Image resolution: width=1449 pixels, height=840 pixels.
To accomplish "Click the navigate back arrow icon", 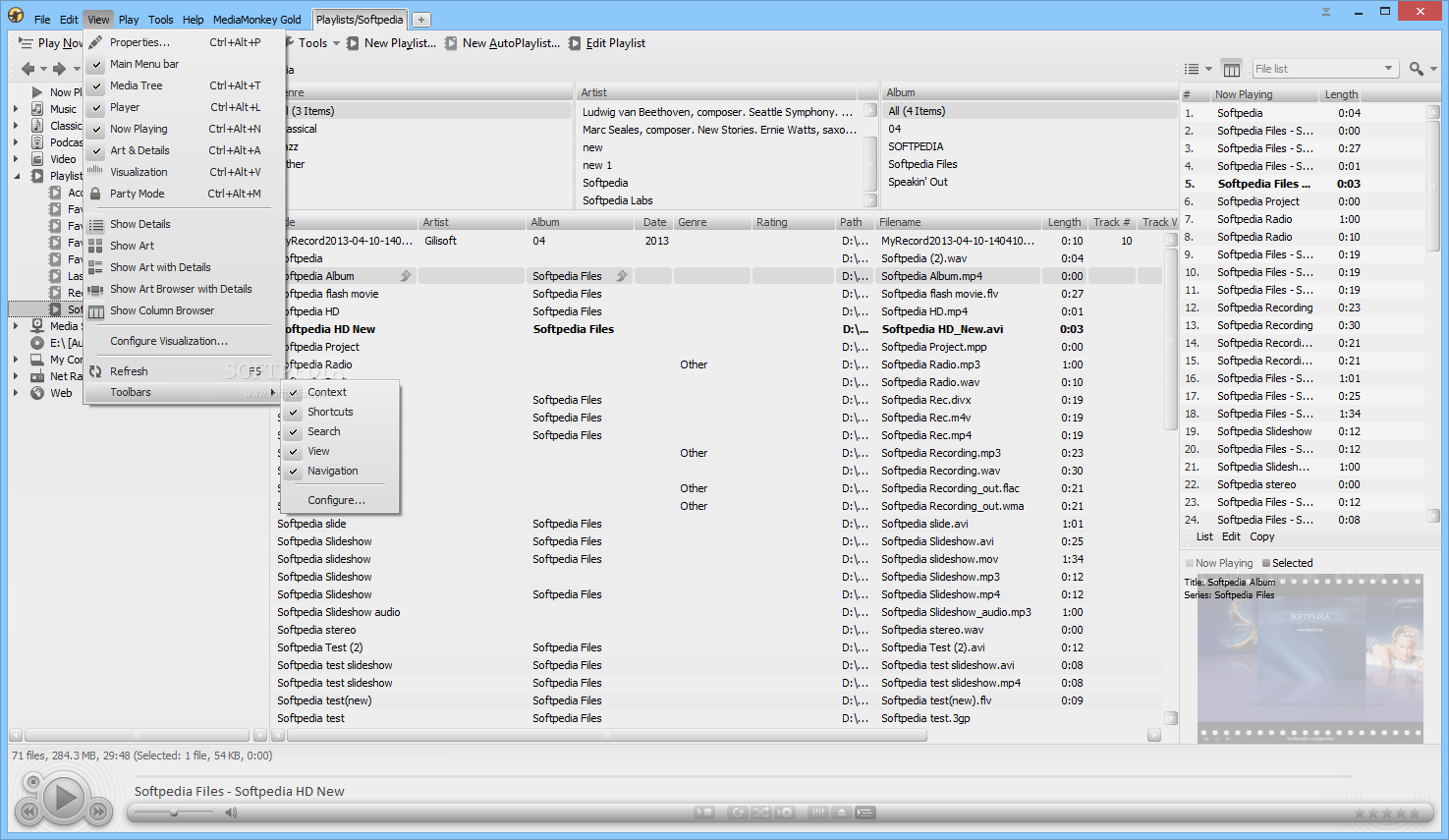I will 28,69.
